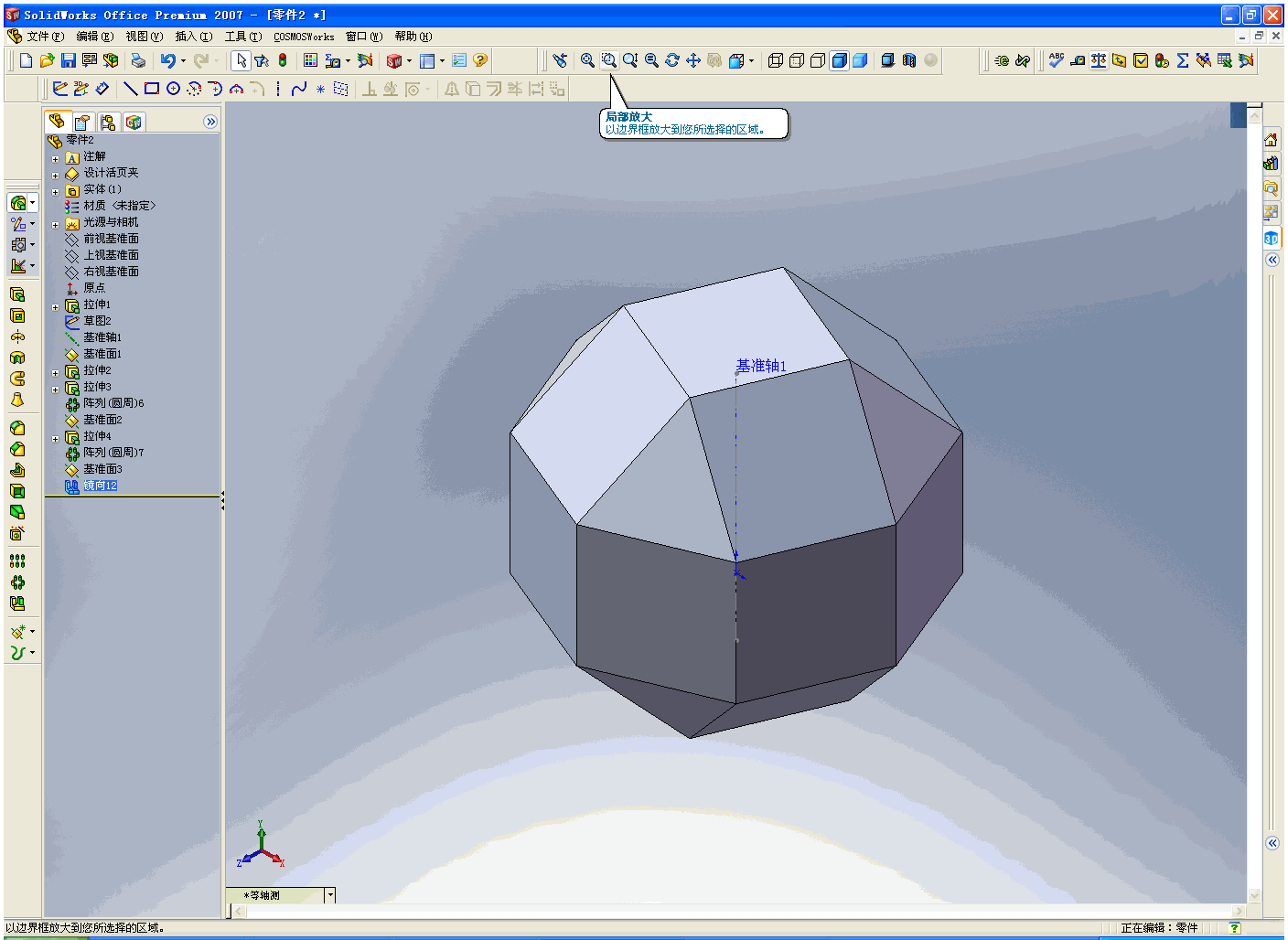Switch display to Shaded without edges

pos(860,60)
